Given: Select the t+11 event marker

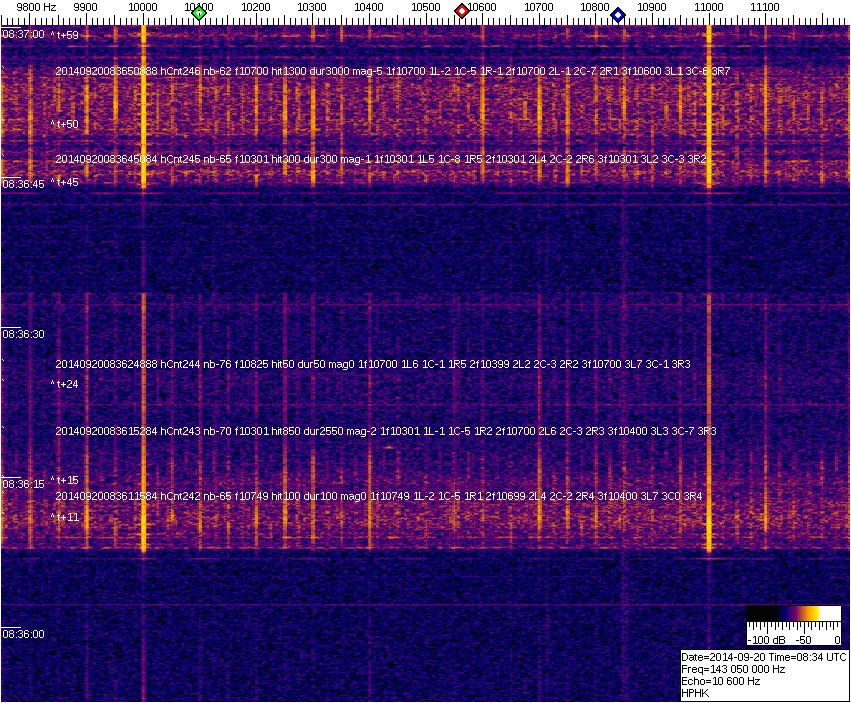Looking at the screenshot, I should coord(67,517).
